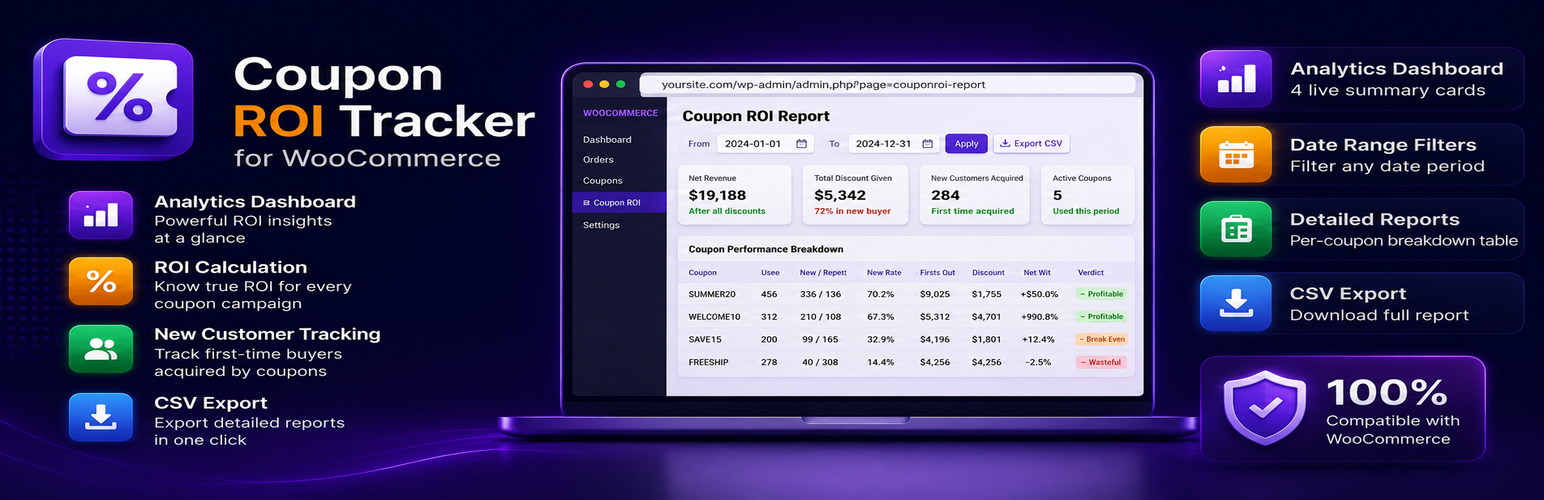Open the From date calendar picker icon
This screenshot has width=1544, height=500.
(801, 144)
